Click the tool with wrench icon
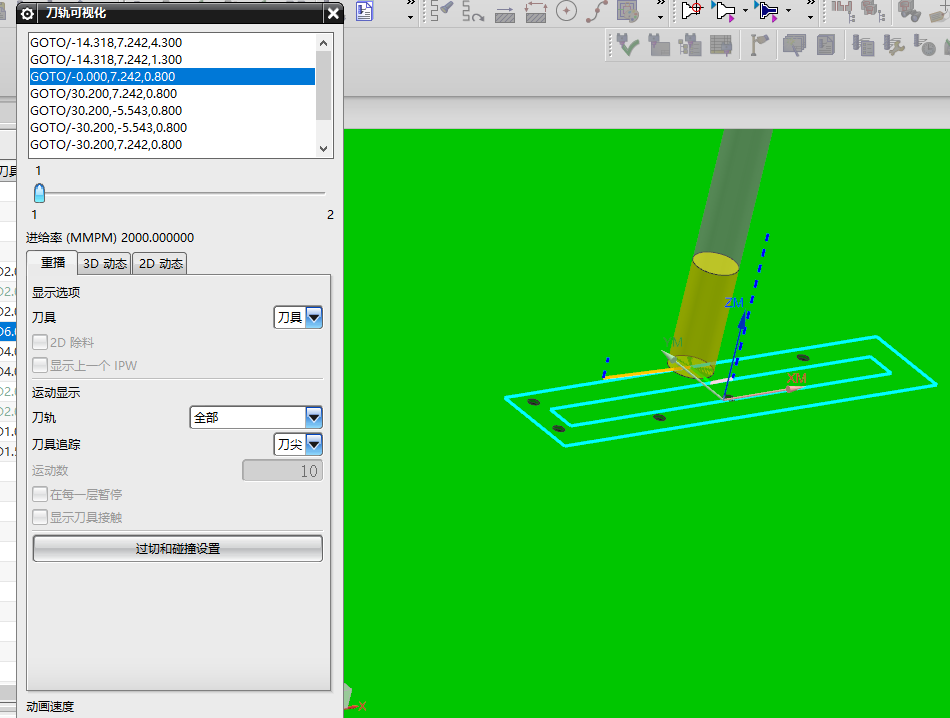The height and width of the screenshot is (718, 950). tap(894, 45)
